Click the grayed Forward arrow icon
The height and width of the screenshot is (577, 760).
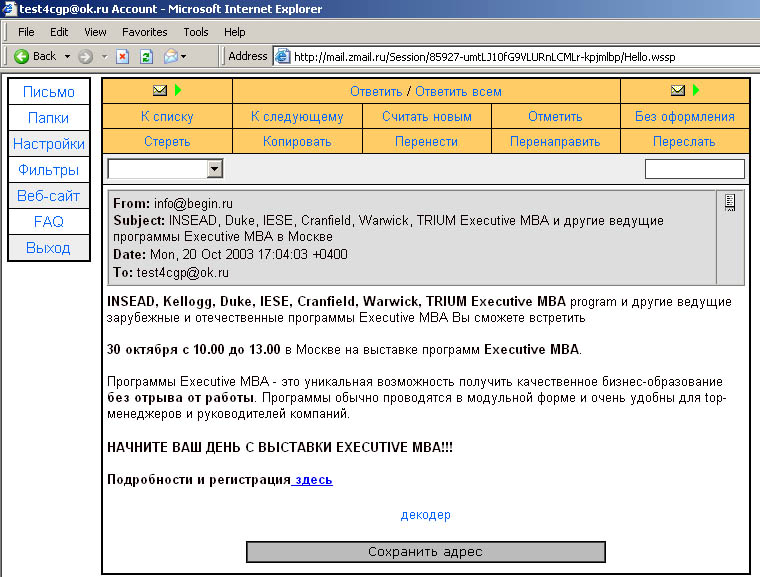(x=85, y=57)
